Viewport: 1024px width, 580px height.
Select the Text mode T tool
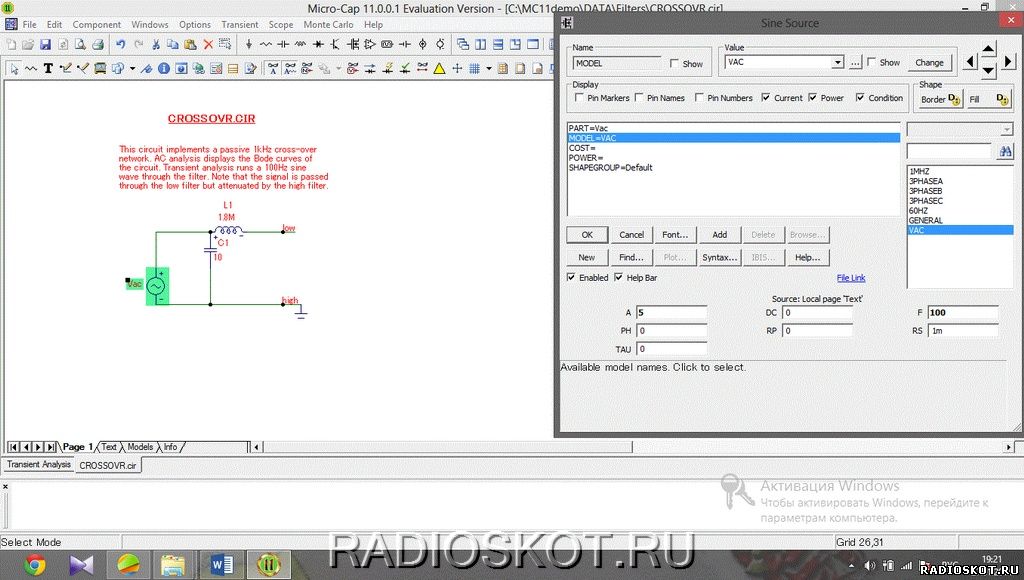pos(48,68)
